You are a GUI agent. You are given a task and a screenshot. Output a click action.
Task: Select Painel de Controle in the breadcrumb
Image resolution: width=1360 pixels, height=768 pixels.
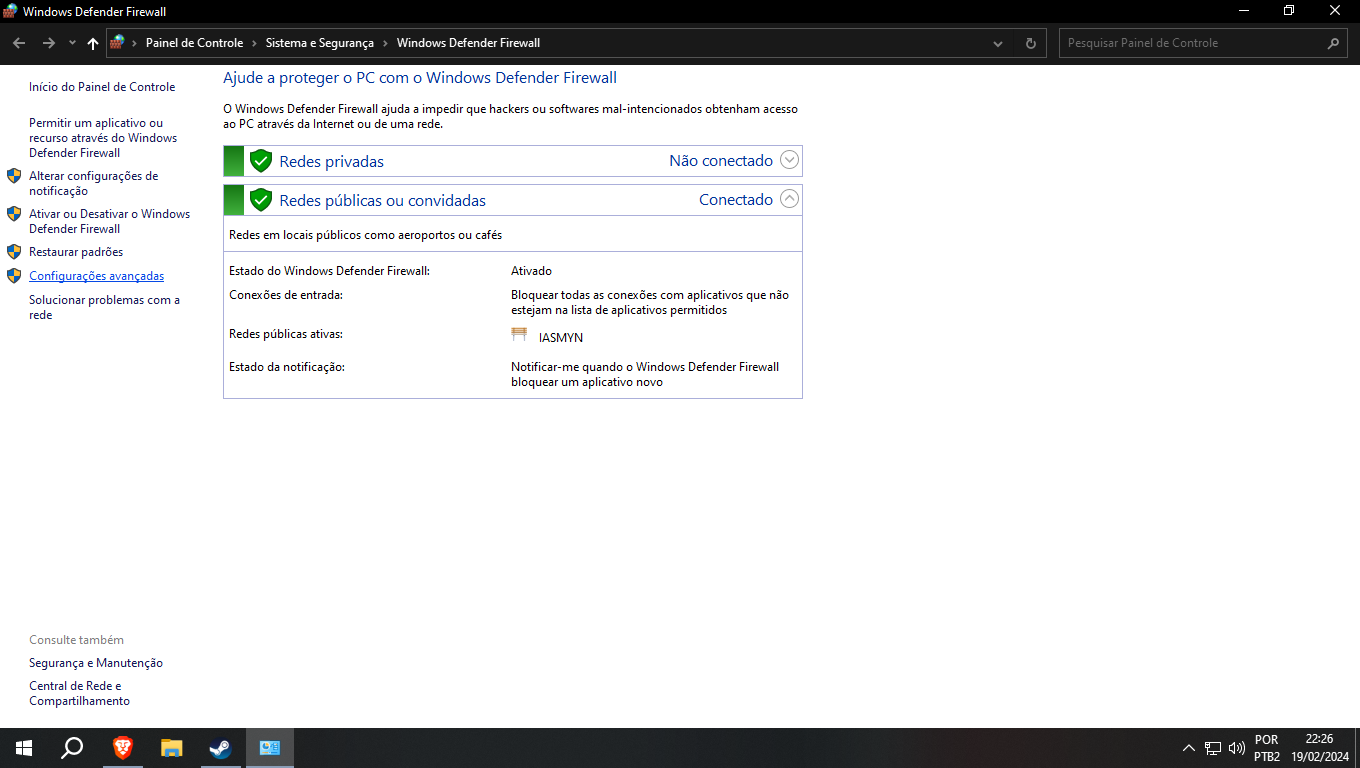coord(194,43)
